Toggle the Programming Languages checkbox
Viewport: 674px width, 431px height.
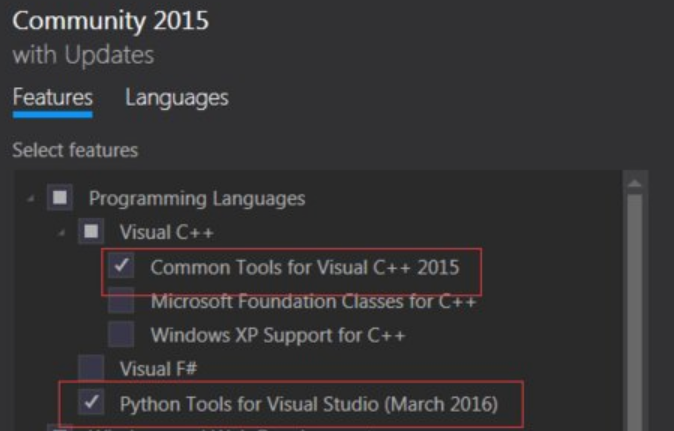coord(60,198)
